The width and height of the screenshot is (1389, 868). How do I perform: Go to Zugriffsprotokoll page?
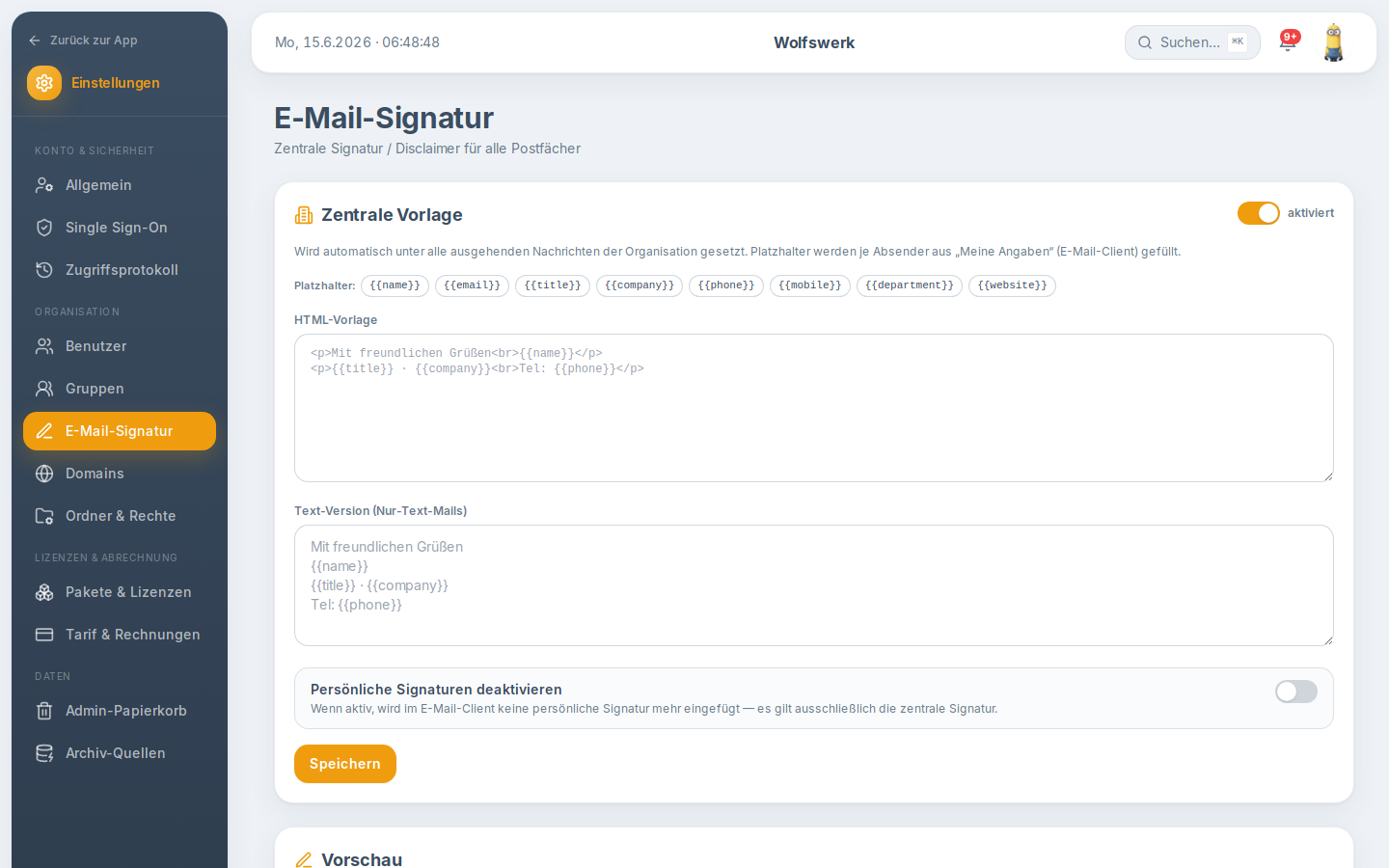pos(120,270)
